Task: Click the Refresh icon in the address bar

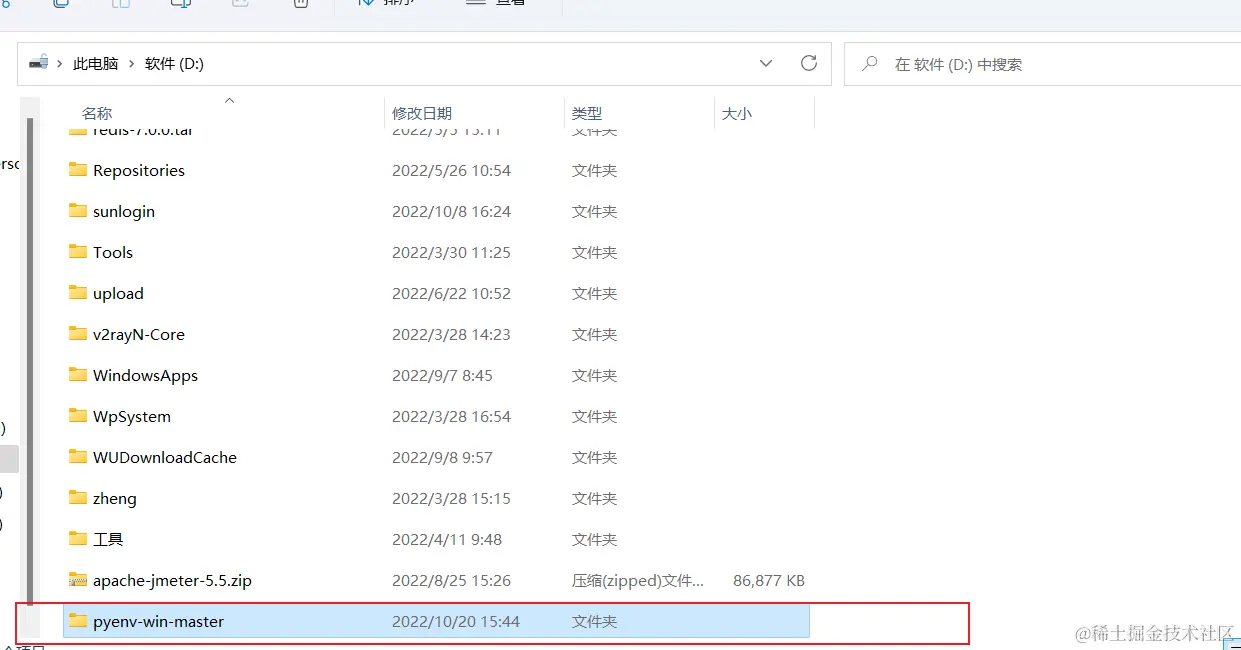Action: (x=809, y=62)
